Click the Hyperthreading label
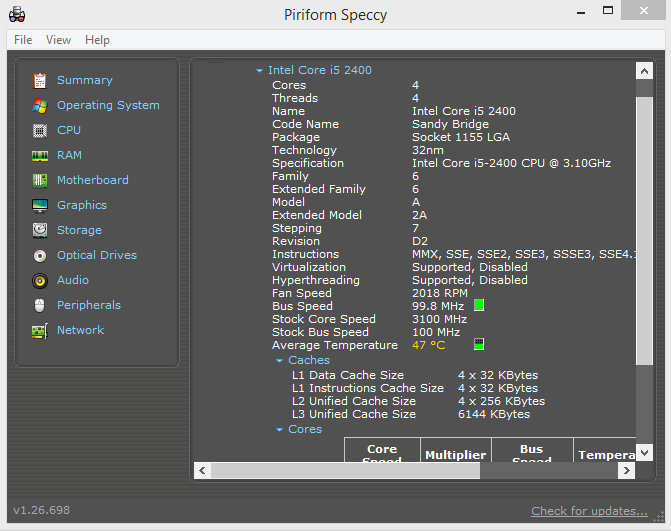This screenshot has height=531, width=671. pos(316,280)
